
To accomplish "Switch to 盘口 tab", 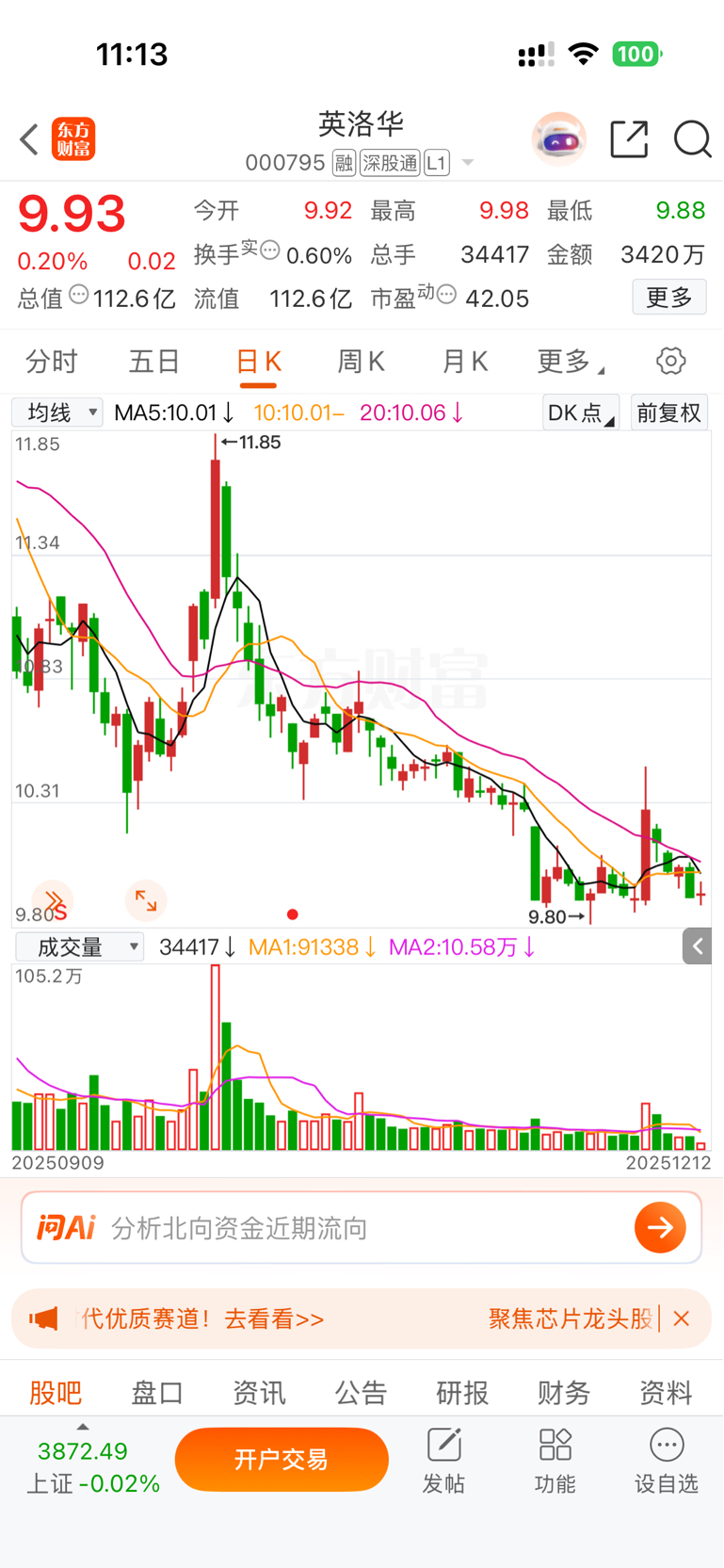I will tap(157, 1392).
